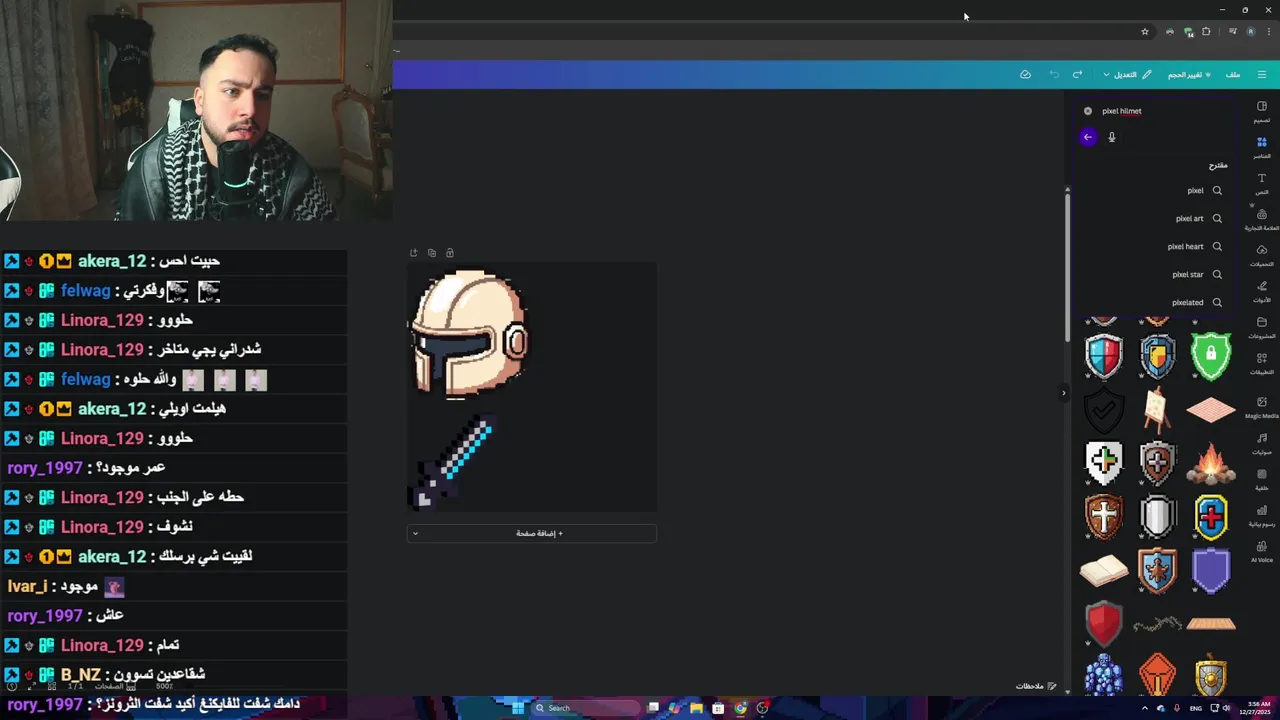
Task: Start voice search with microphone icon
Action: click(1112, 137)
